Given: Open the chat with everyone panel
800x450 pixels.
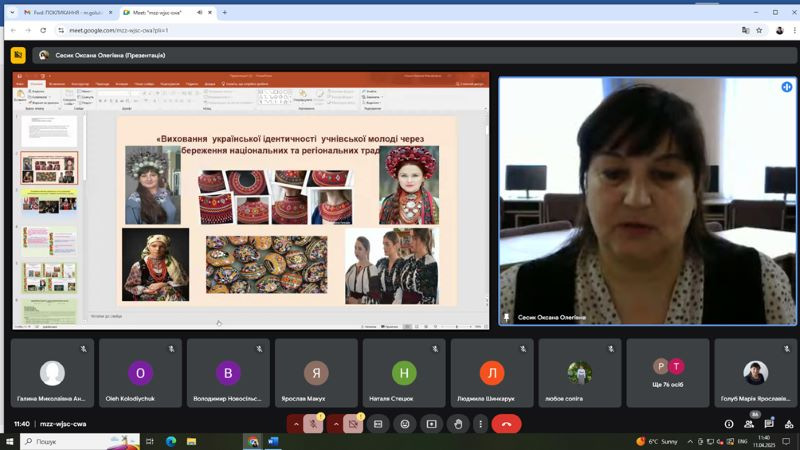Looking at the screenshot, I should [x=769, y=424].
